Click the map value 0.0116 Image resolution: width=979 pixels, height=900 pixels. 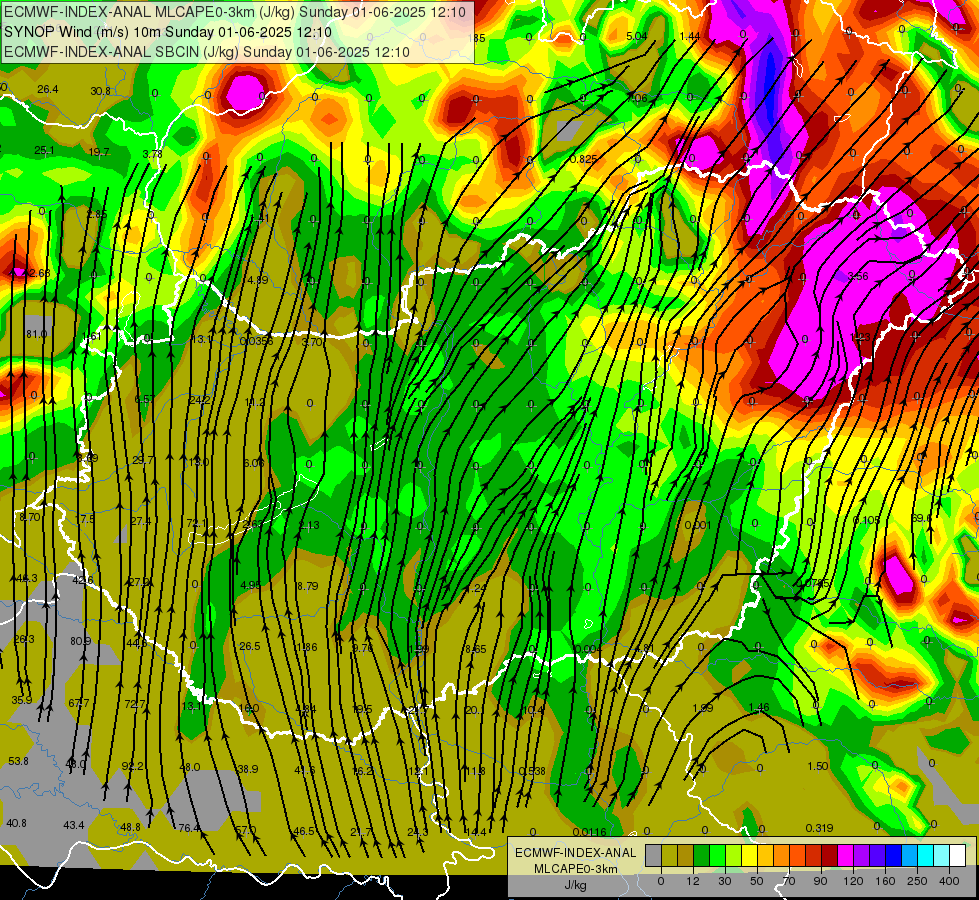589,832
